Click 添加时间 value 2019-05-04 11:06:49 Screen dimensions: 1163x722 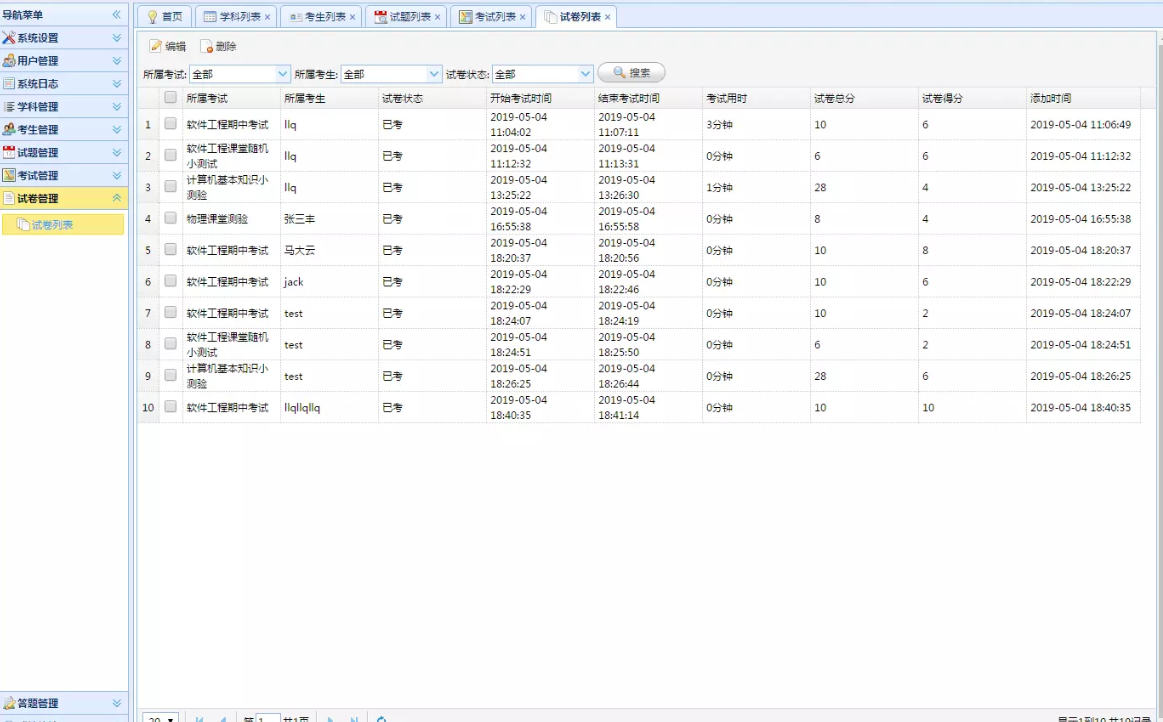click(x=1081, y=125)
